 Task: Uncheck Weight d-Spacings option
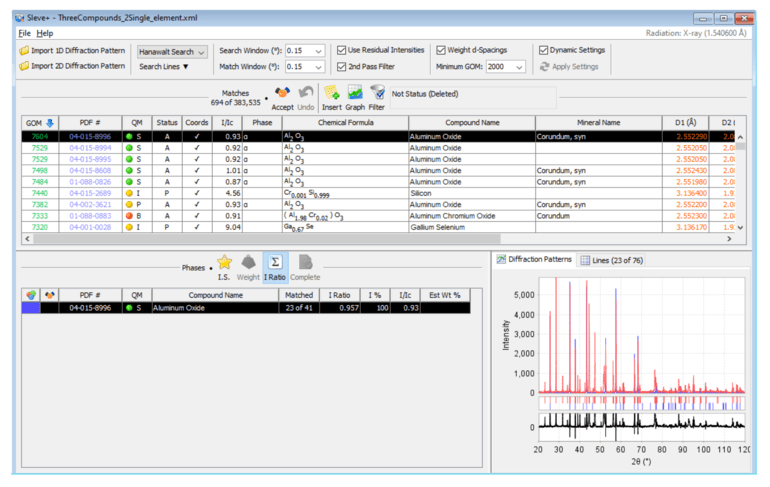pyautogui.click(x=441, y=50)
